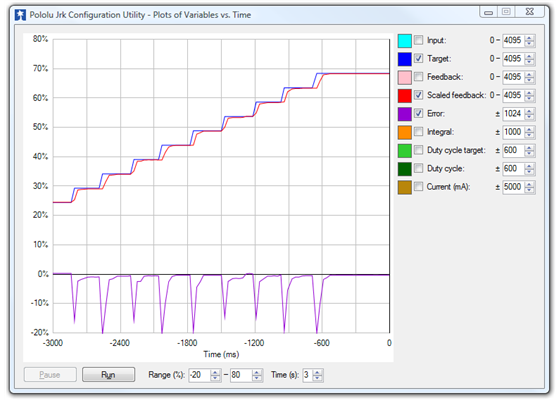Uncheck the Scaled feedback checkbox
The height and width of the screenshot is (400, 560).
(418, 95)
